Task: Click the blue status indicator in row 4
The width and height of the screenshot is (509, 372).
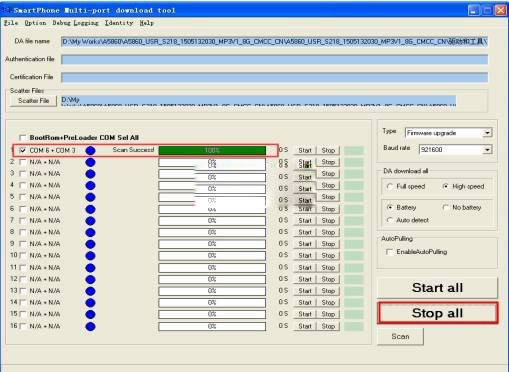Action: pyautogui.click(x=90, y=185)
